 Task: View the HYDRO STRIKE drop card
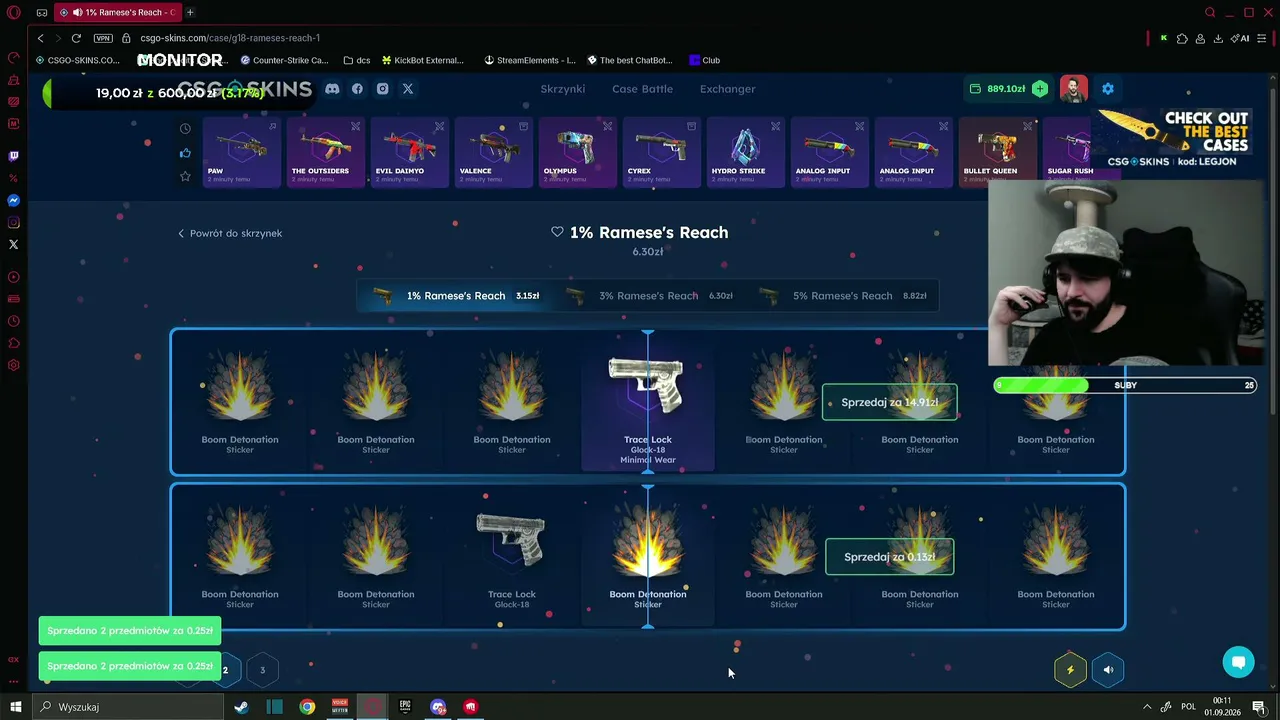(745, 152)
